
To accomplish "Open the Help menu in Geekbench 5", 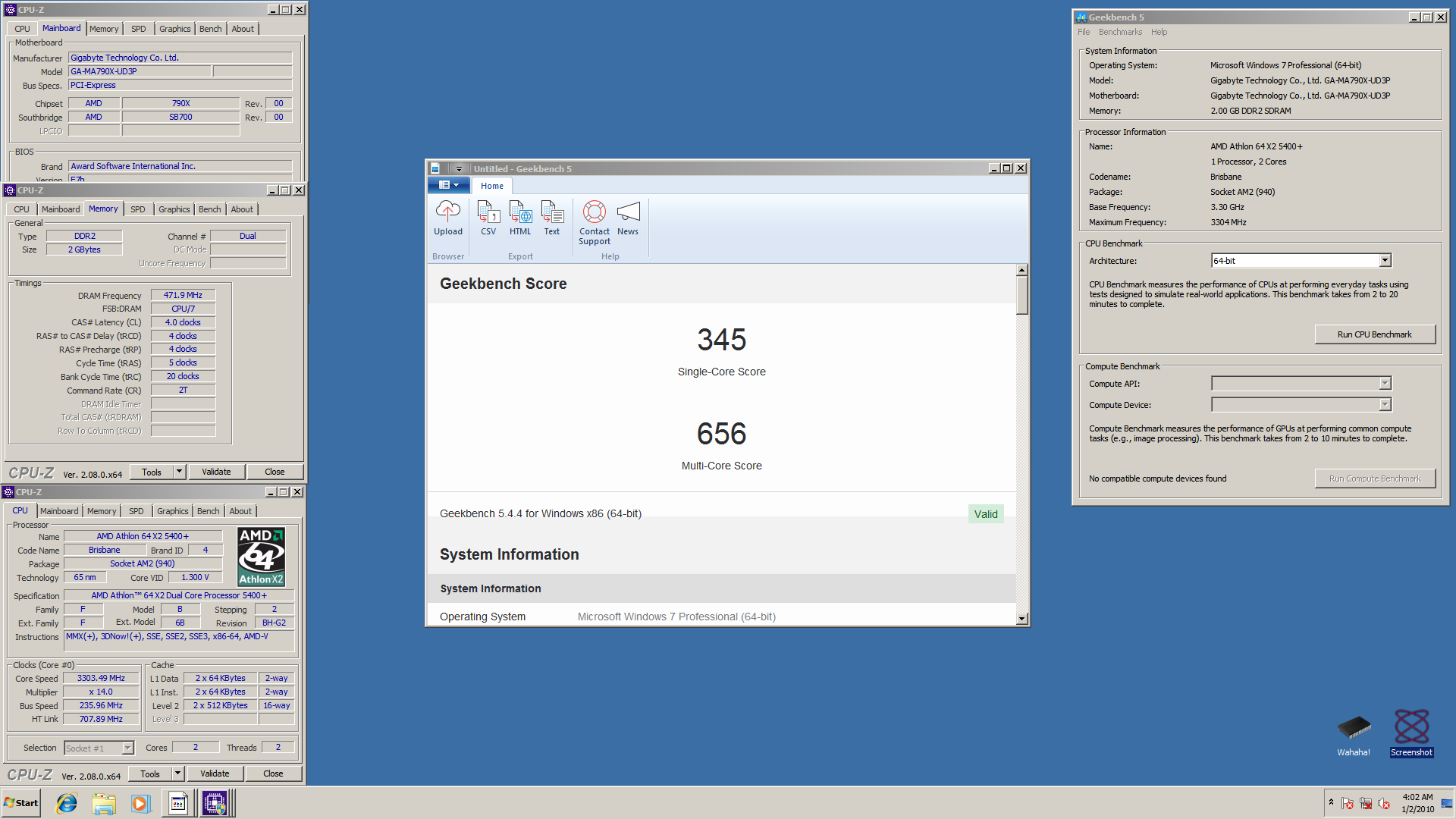I will click(x=1159, y=32).
